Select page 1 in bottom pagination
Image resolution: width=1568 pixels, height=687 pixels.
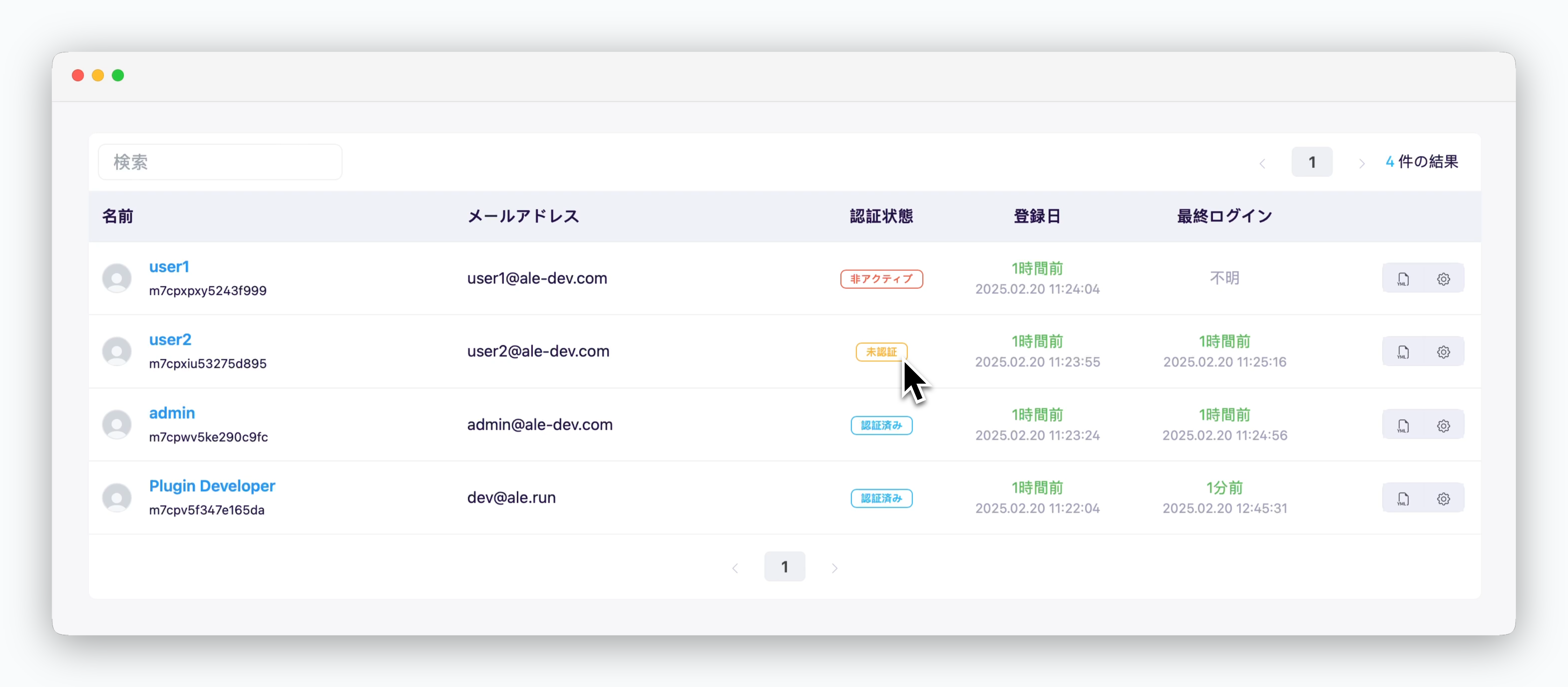pos(784,567)
